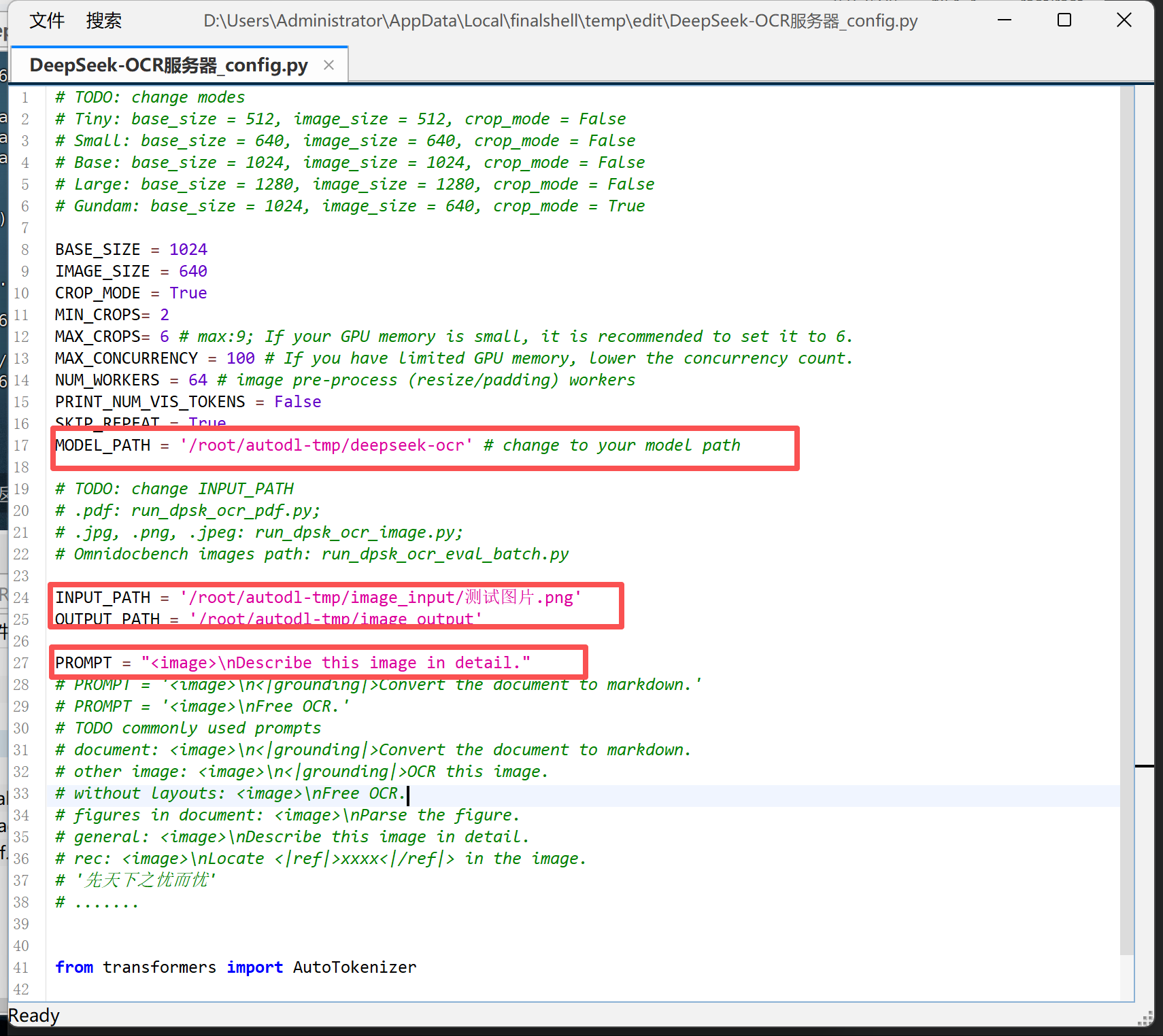Click the MODEL_PATH '/root/autodl-tmp/deepseek-ocr' string
The height and width of the screenshot is (1036, 1163).
pos(326,445)
